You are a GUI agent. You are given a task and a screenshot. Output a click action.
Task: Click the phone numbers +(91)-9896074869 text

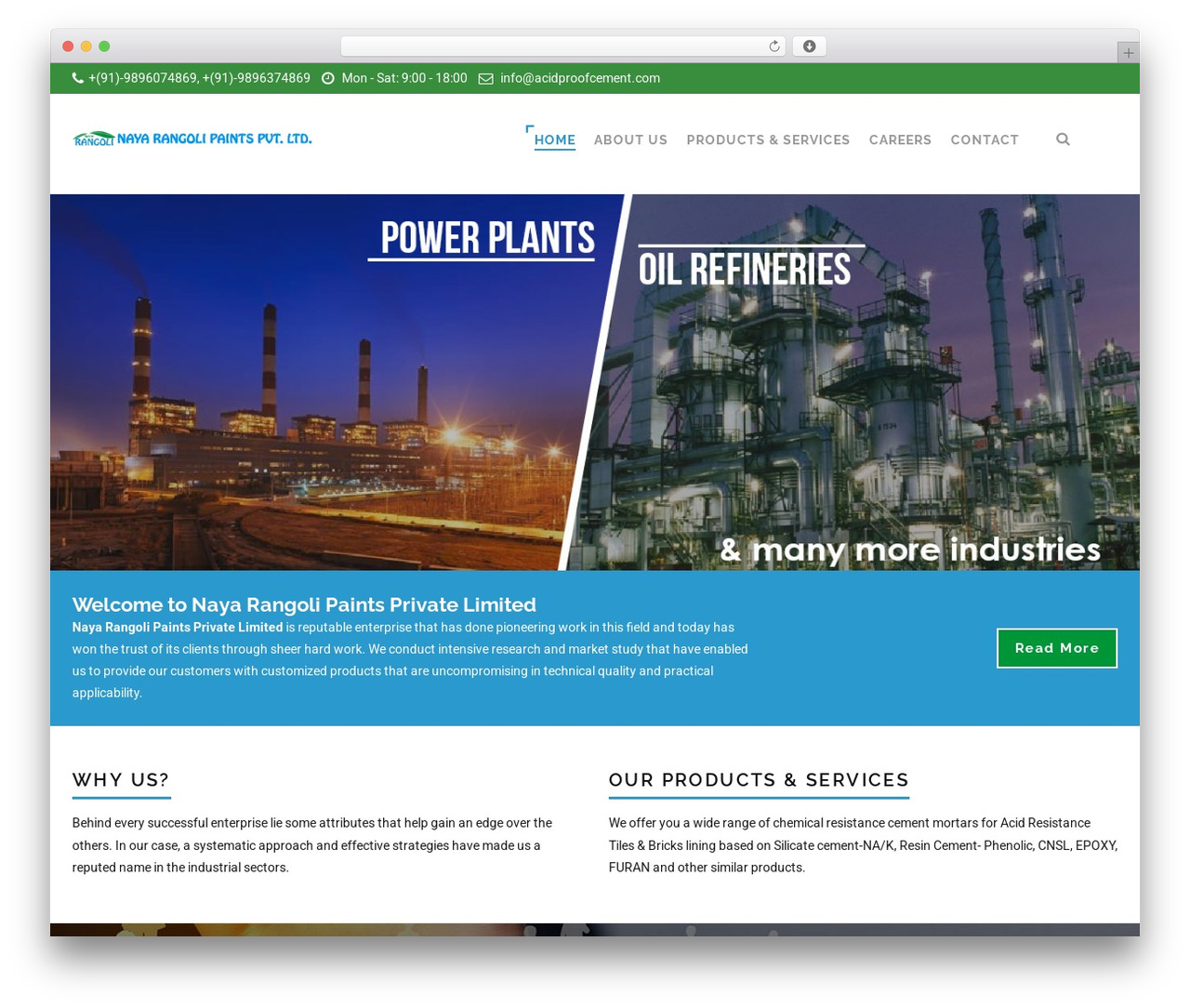pos(199,78)
